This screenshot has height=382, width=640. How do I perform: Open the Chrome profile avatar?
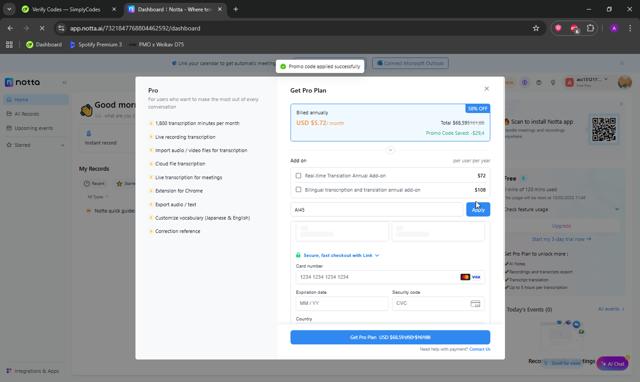(x=614, y=28)
